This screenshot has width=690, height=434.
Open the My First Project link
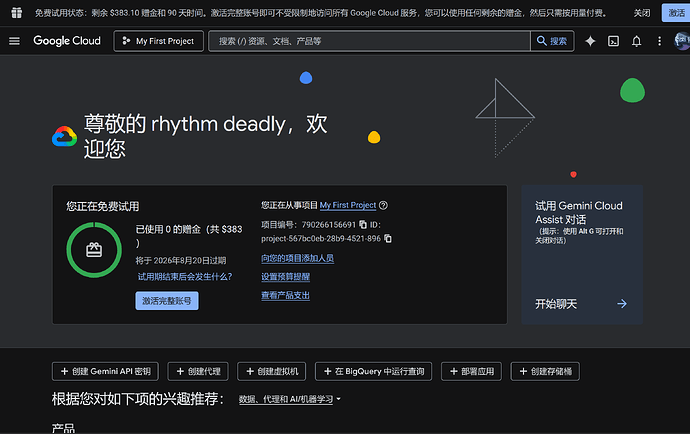[348, 205]
